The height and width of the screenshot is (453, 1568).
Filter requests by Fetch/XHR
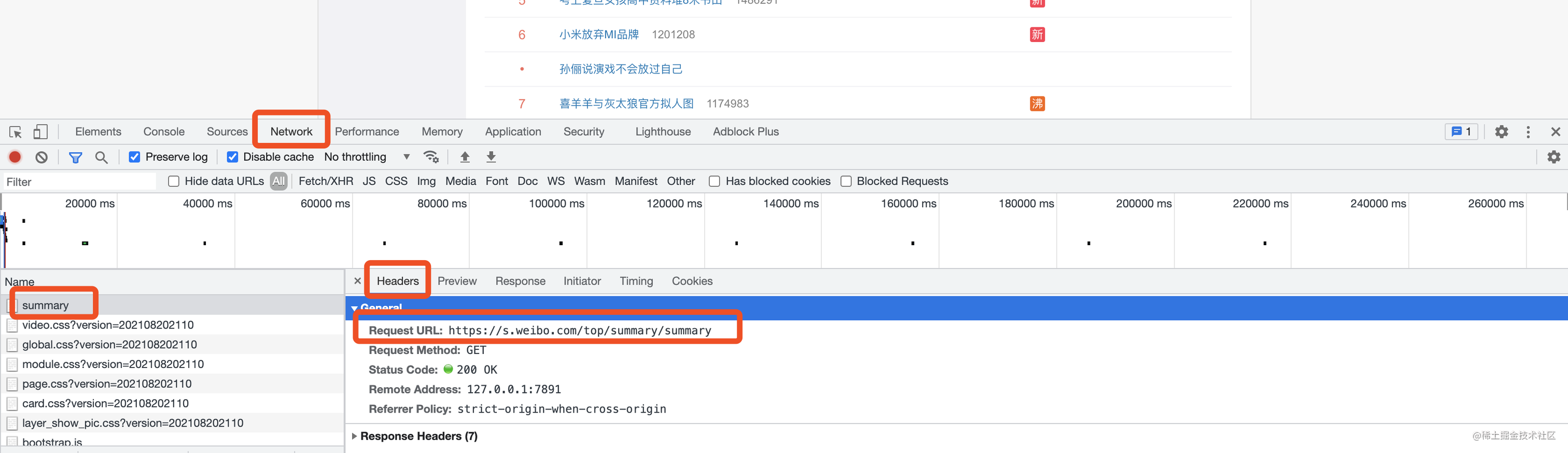(x=326, y=181)
